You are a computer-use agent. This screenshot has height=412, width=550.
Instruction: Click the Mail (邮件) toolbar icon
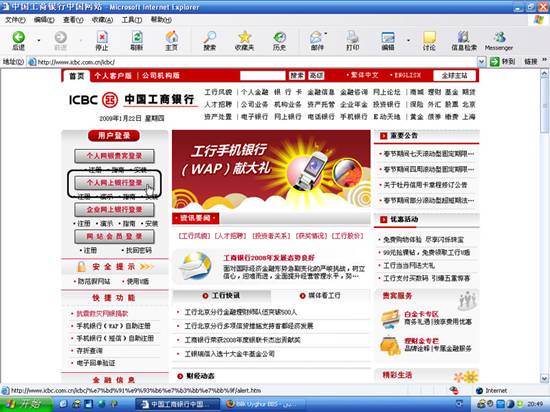pos(316,37)
